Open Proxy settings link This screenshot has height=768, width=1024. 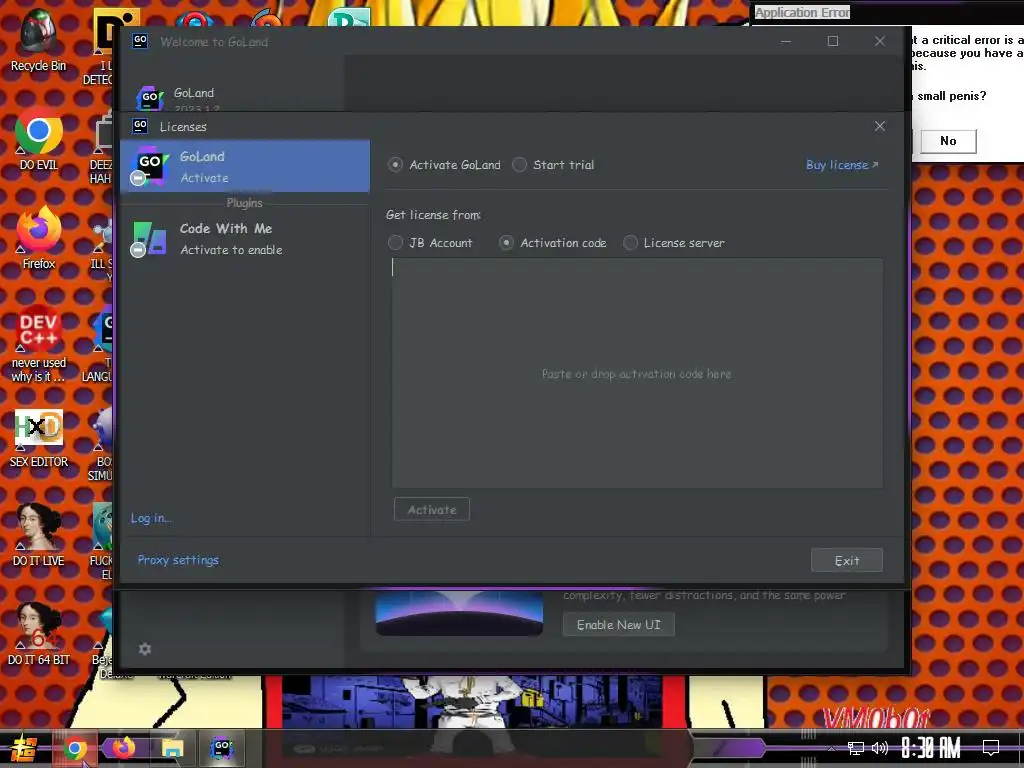(x=178, y=560)
